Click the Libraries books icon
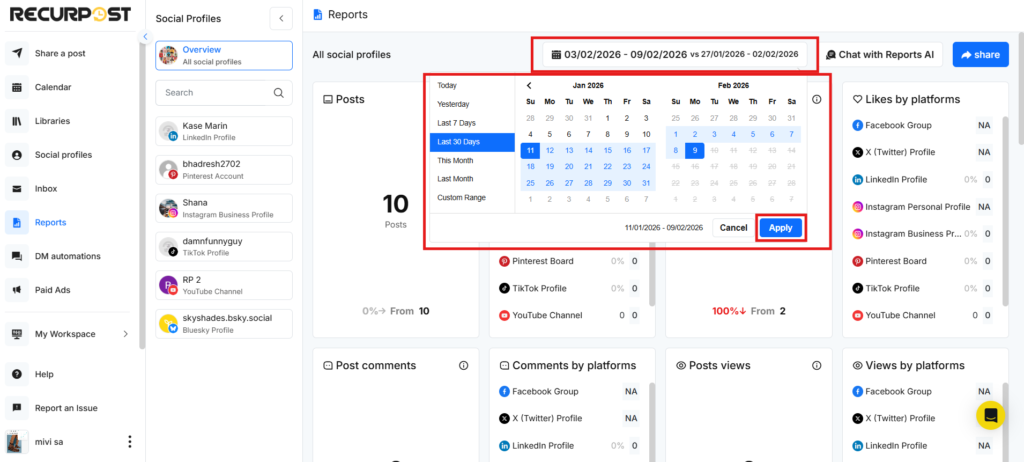 click(17, 121)
